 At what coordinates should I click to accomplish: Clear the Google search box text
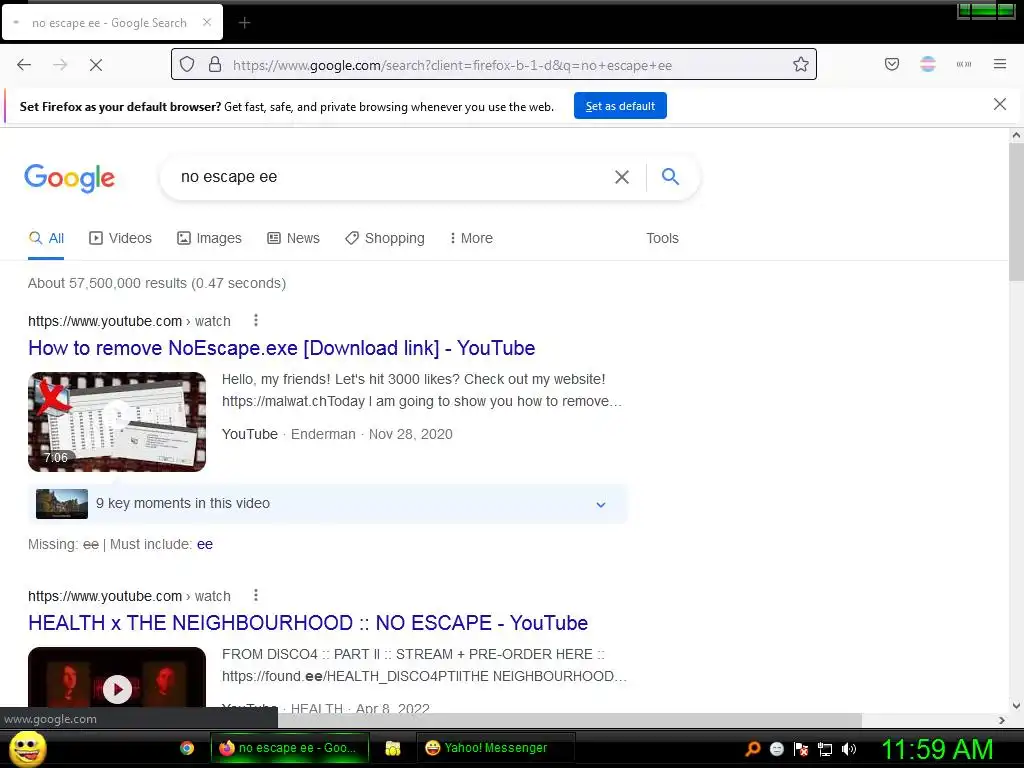(622, 177)
